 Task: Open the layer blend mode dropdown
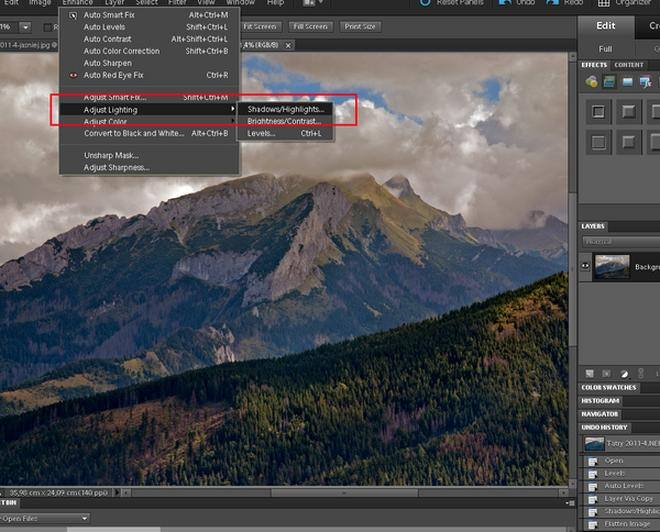coord(621,242)
